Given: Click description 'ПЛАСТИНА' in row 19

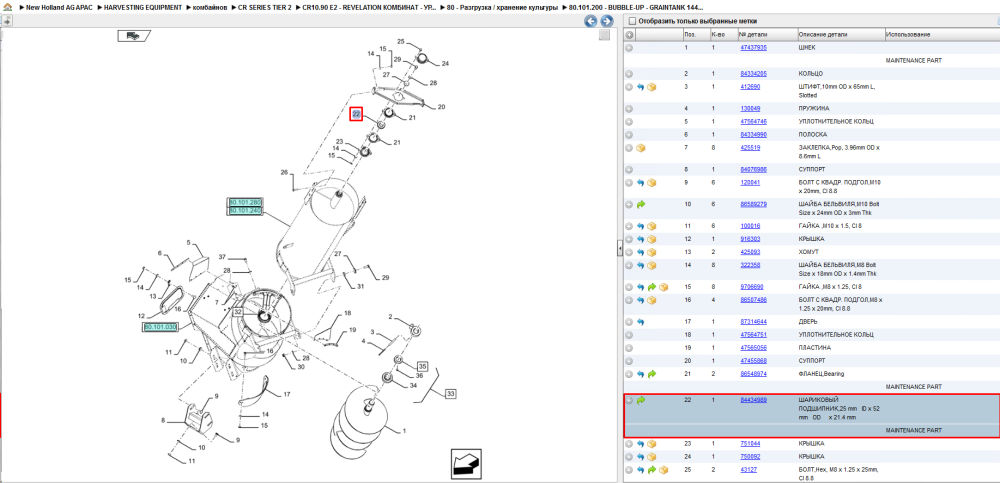Looking at the screenshot, I should (814, 348).
